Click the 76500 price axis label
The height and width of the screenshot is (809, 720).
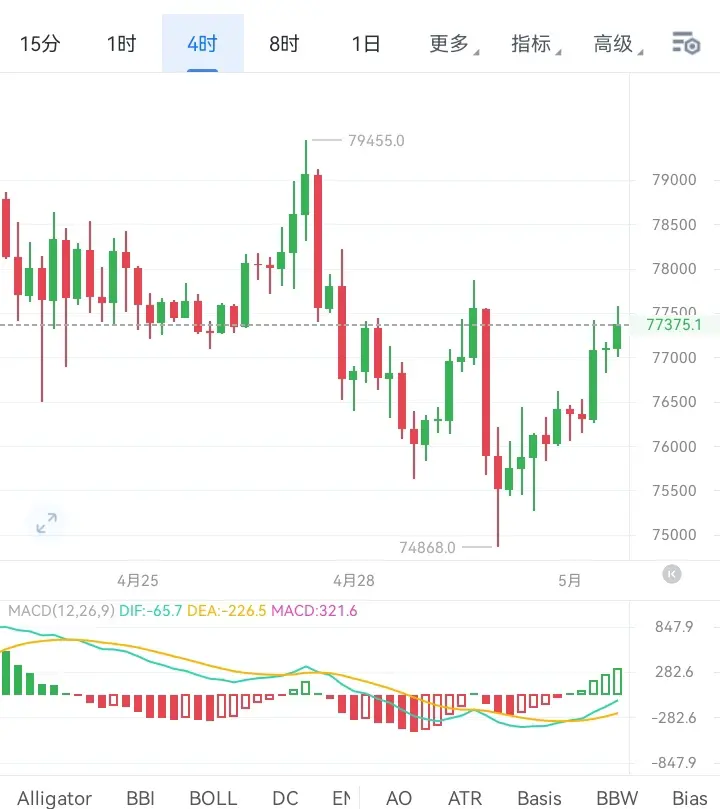674,401
